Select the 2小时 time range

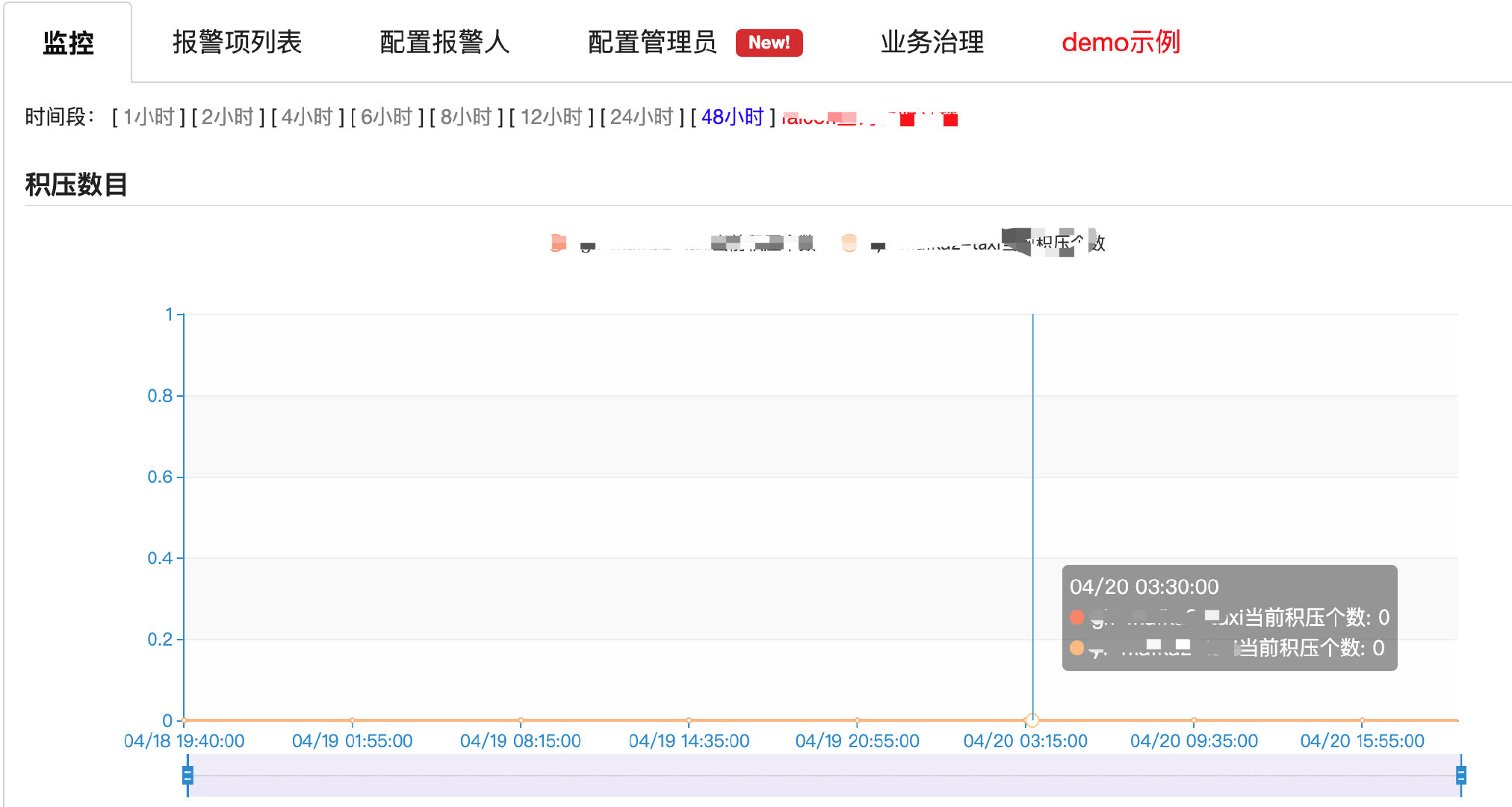pos(228,117)
